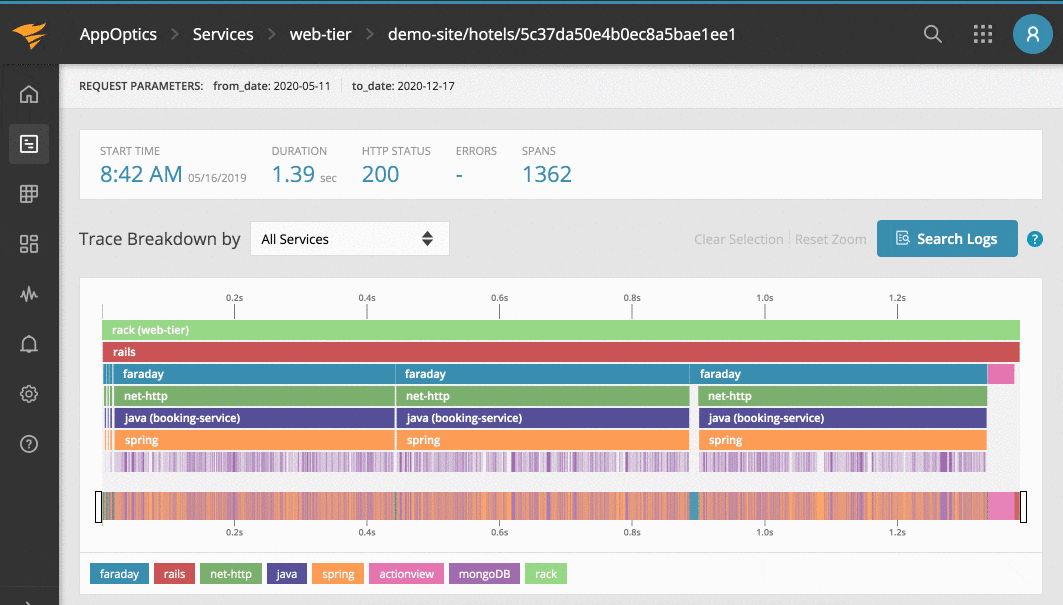Toggle the actionview legend chip
Image resolution: width=1063 pixels, height=605 pixels.
[406, 574]
